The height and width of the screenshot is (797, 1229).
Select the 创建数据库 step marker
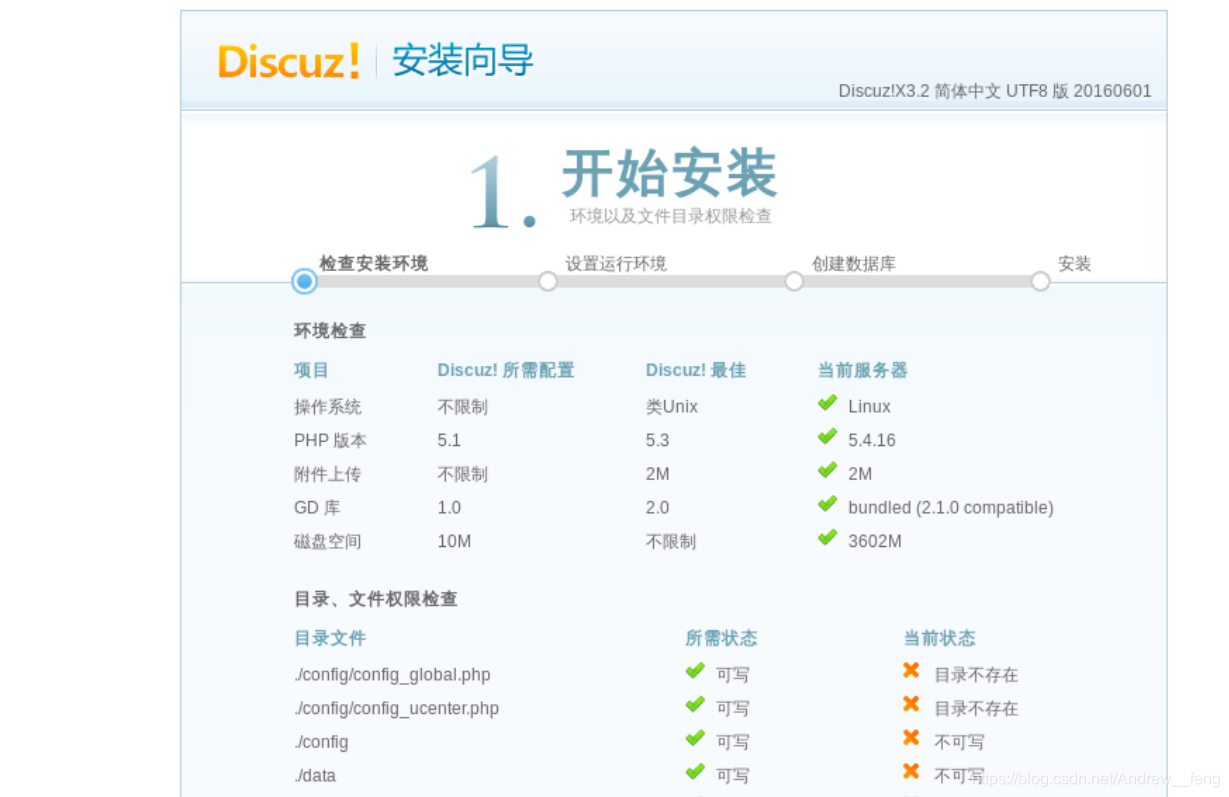tap(794, 281)
